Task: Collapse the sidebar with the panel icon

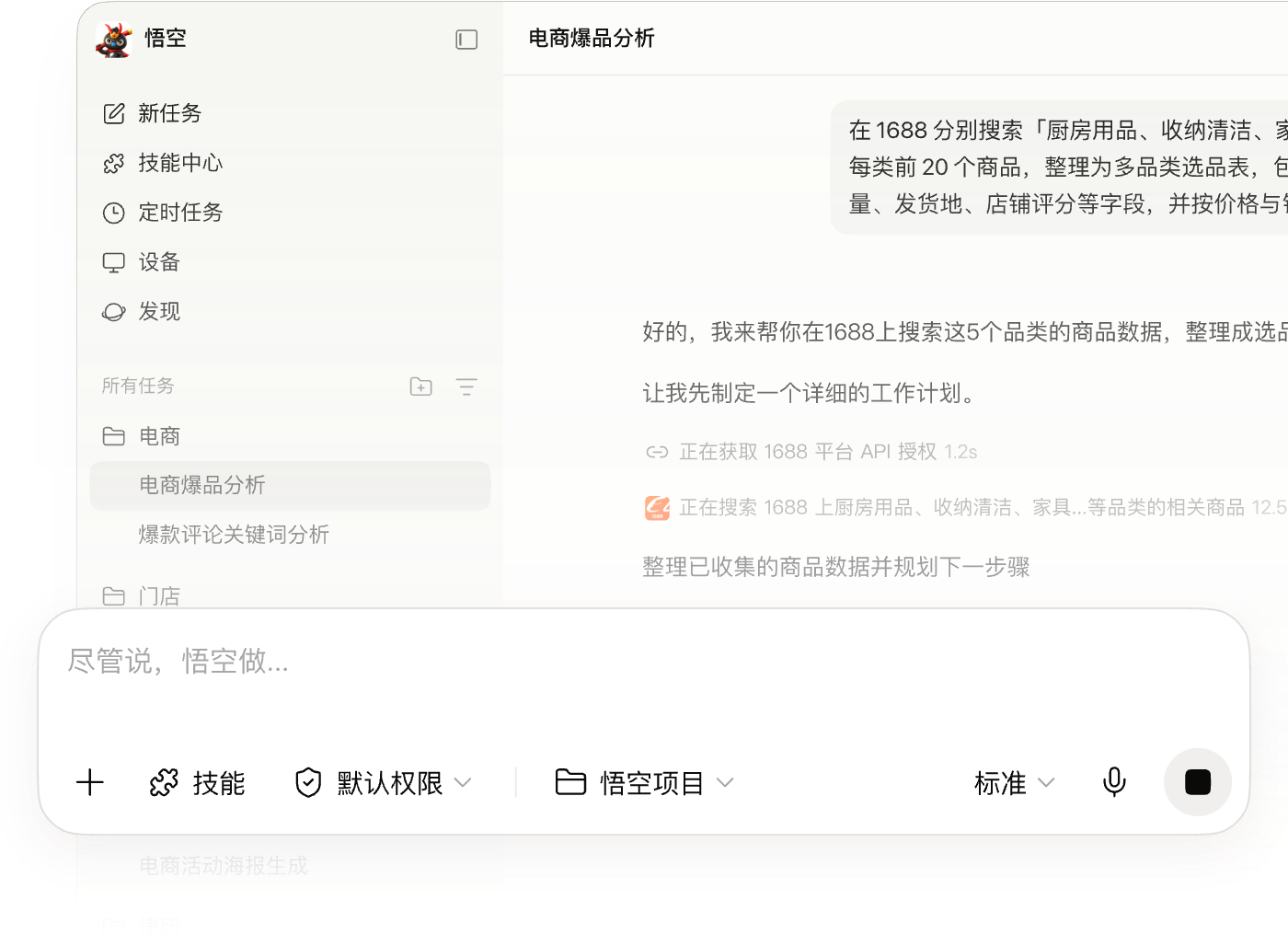Action: [467, 40]
